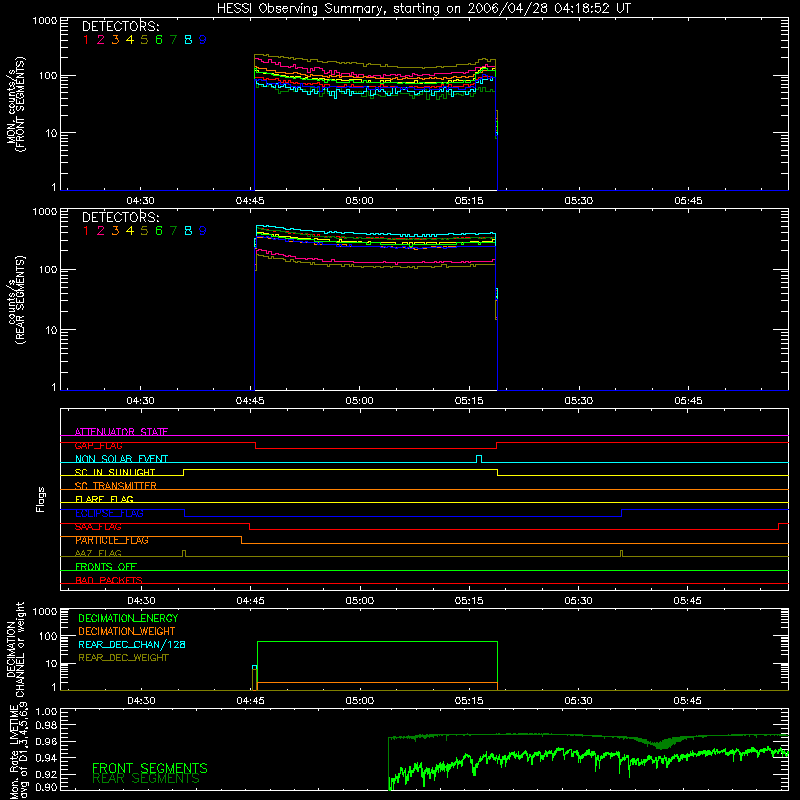Viewport: 800px width, 800px height.
Task: Click 'FRONT SEGMENTS' legend in livetime panel
Action: click(150, 768)
